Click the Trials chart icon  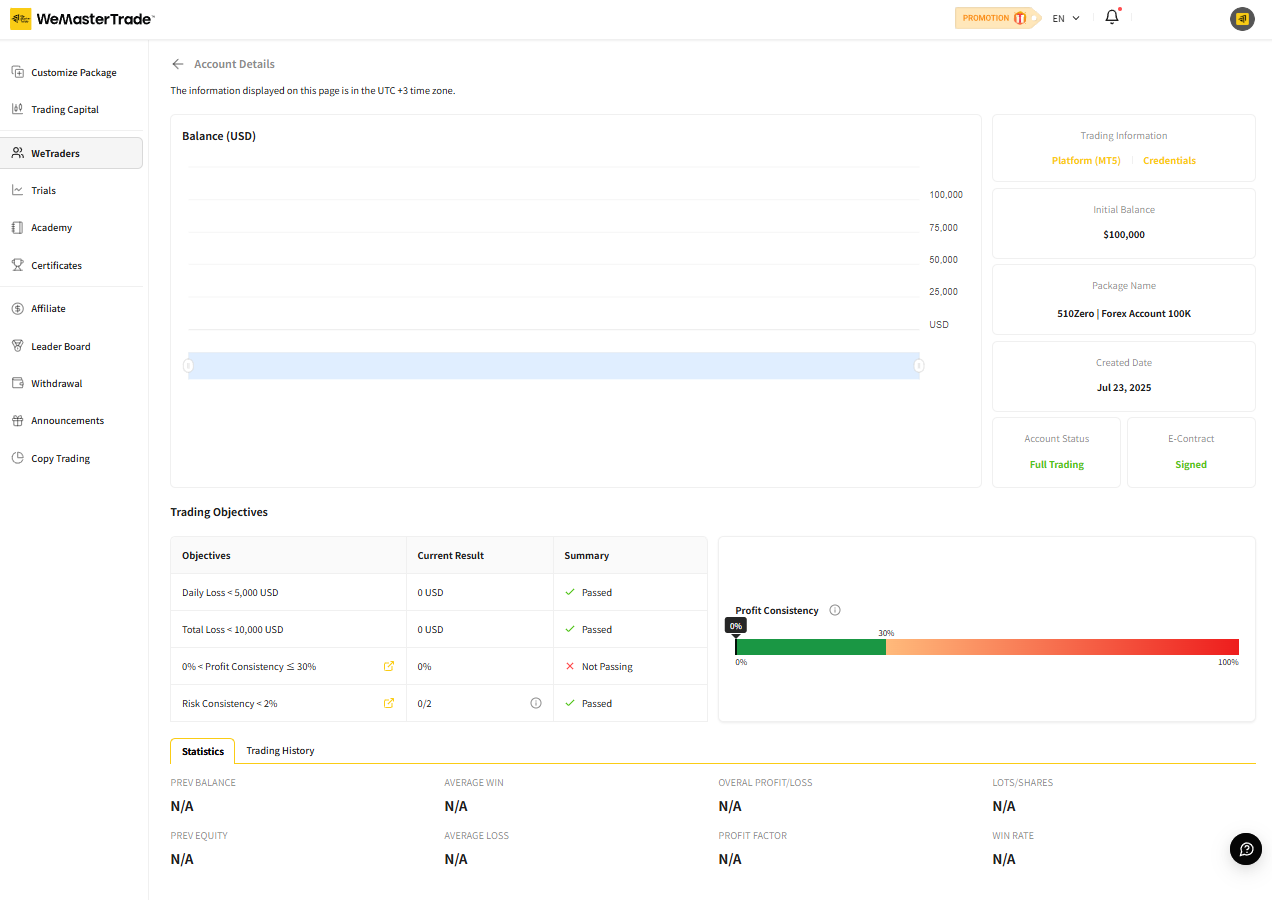click(17, 190)
